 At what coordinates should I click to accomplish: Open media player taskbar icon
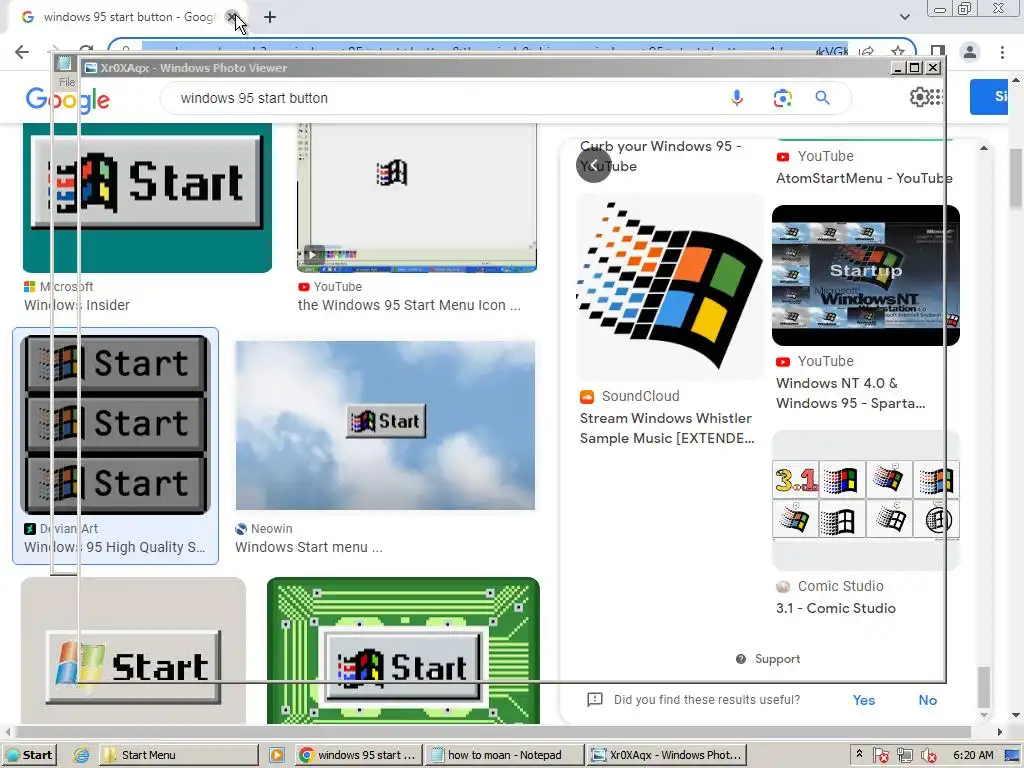(x=276, y=755)
